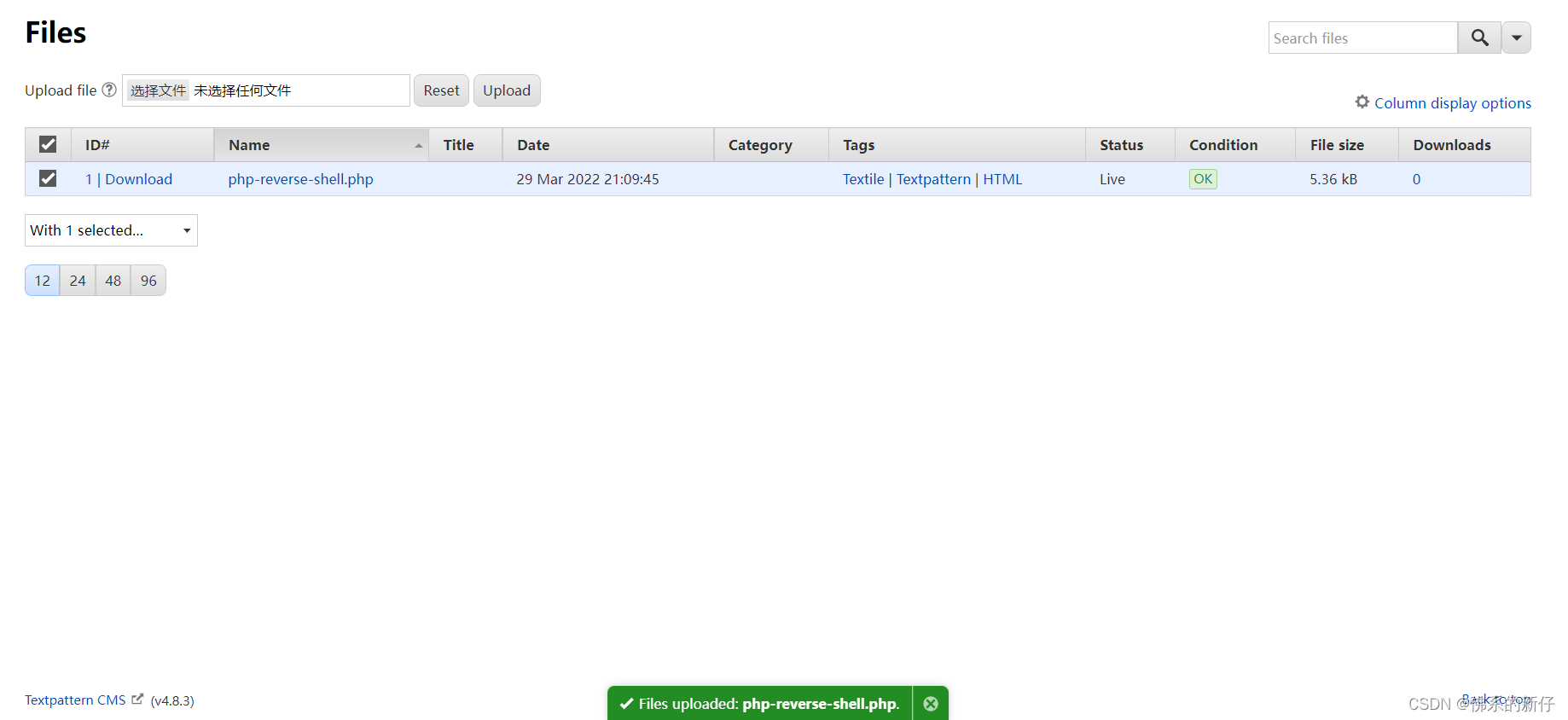
Task: Click the search magnifier icon button
Action: coord(1479,38)
